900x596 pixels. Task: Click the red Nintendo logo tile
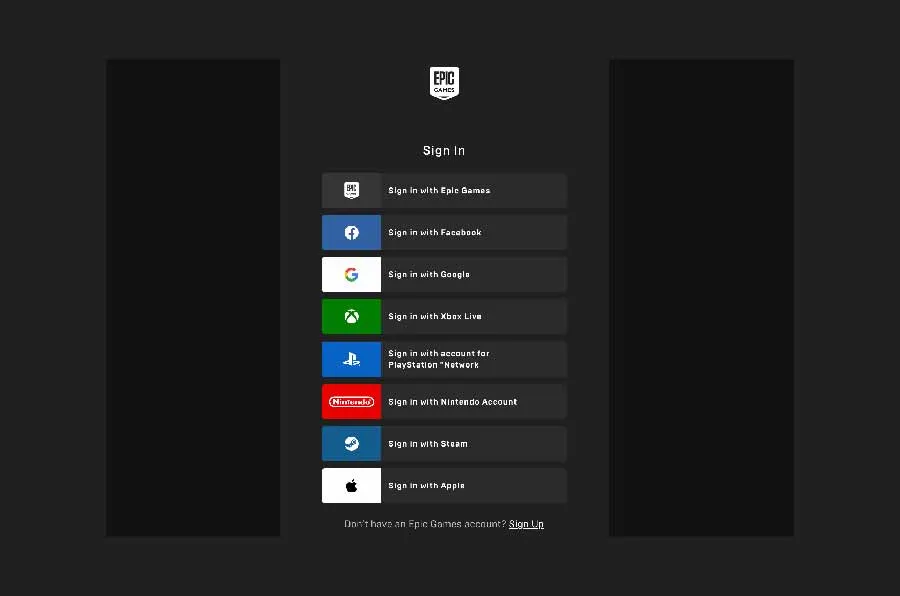[x=351, y=401]
